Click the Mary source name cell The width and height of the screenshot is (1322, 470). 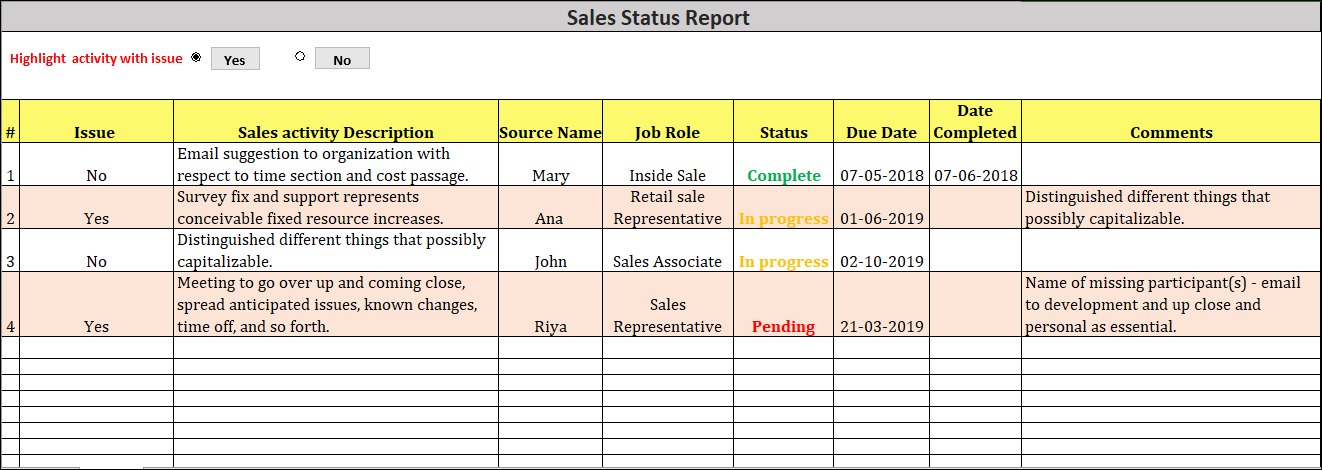[x=550, y=175]
